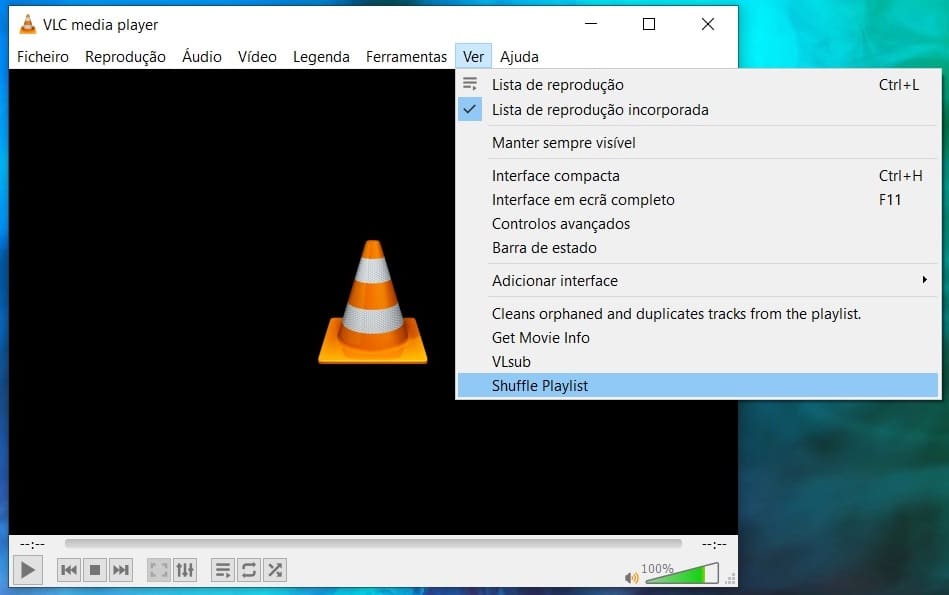Screen dimensions: 949x595
Task: Open the Ajuda menu
Action: click(x=519, y=57)
